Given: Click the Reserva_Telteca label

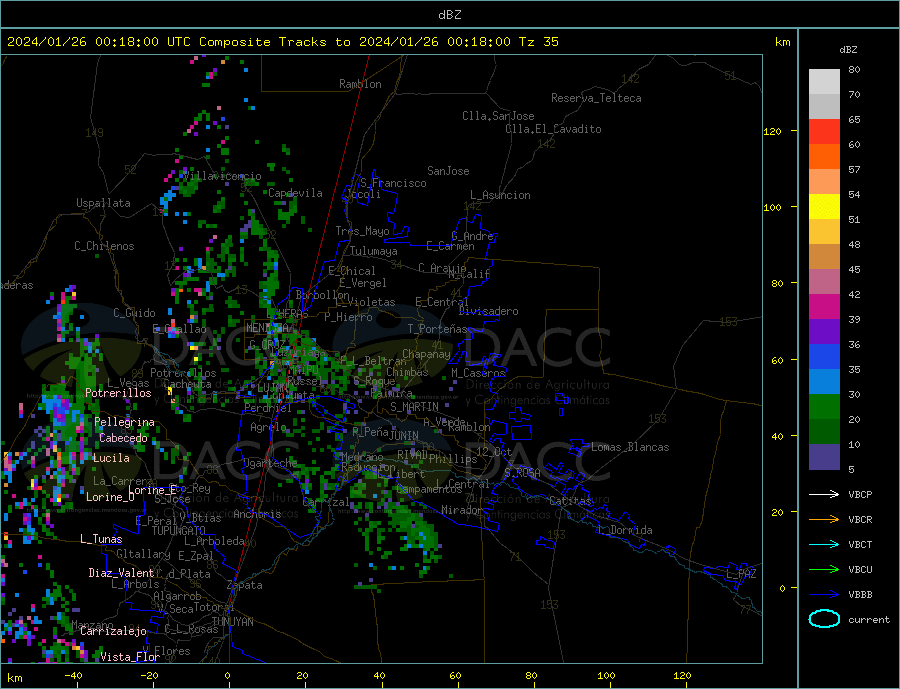Looking at the screenshot, I should (x=596, y=98).
